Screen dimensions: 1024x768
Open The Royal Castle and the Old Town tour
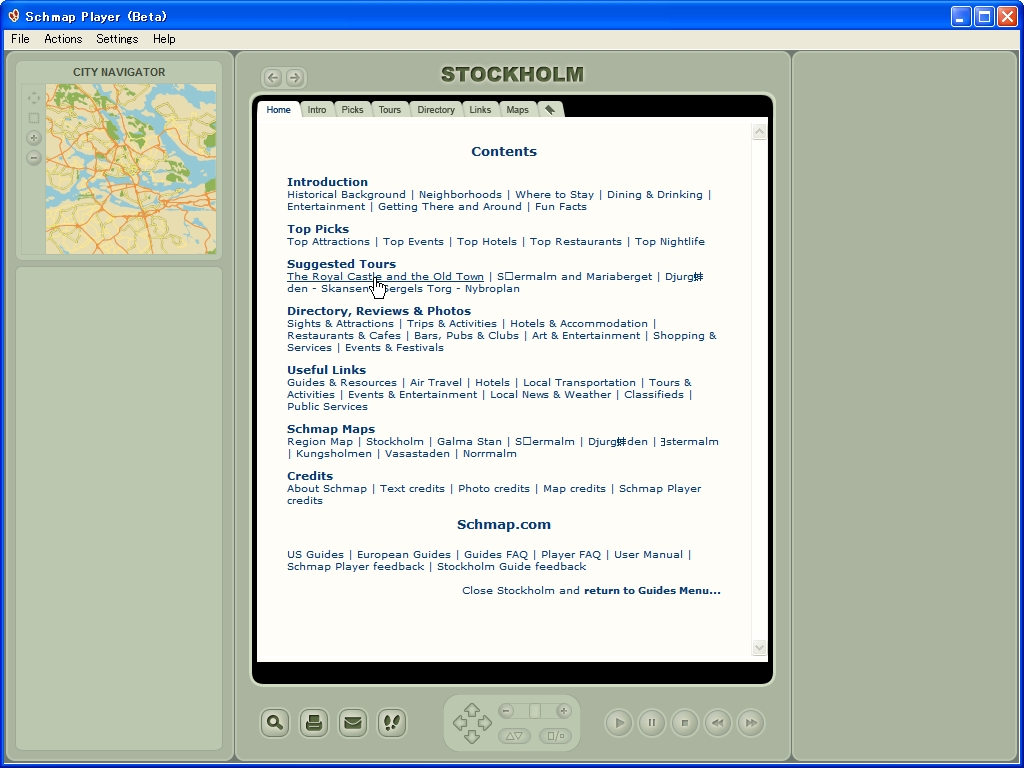385,277
